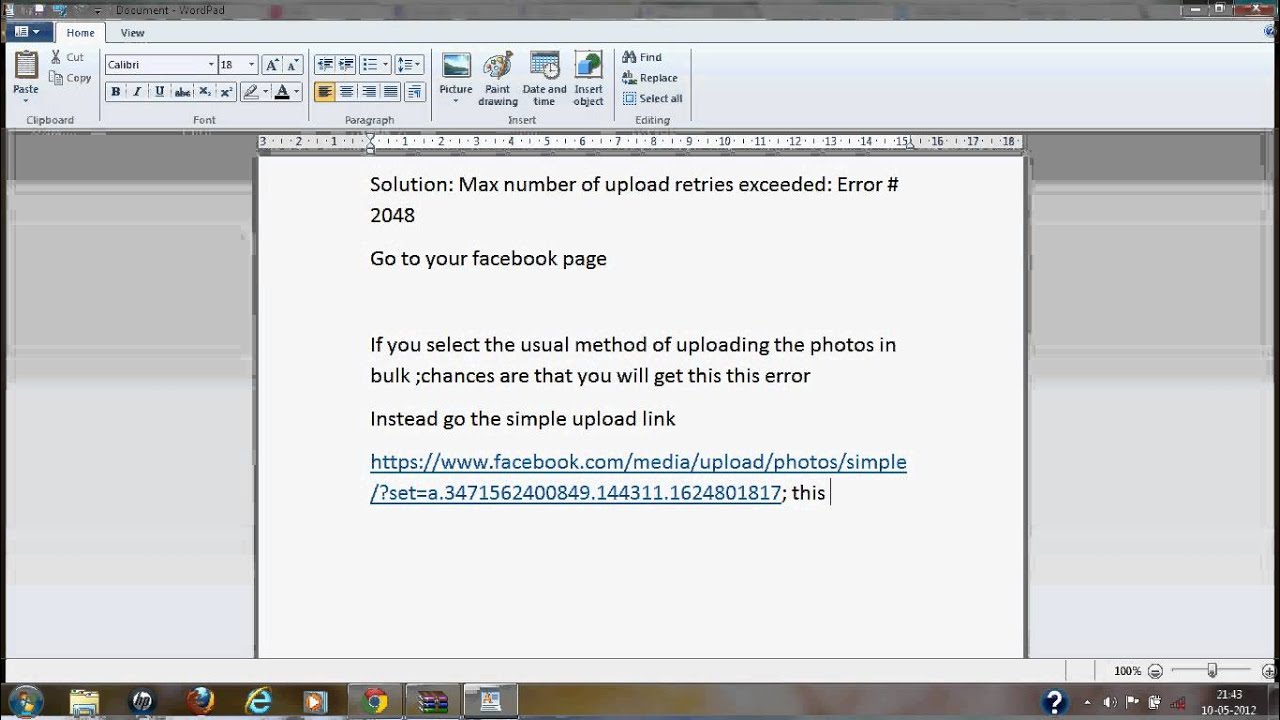Image resolution: width=1280 pixels, height=720 pixels.
Task: Click the Shrink font button
Action: [x=292, y=65]
